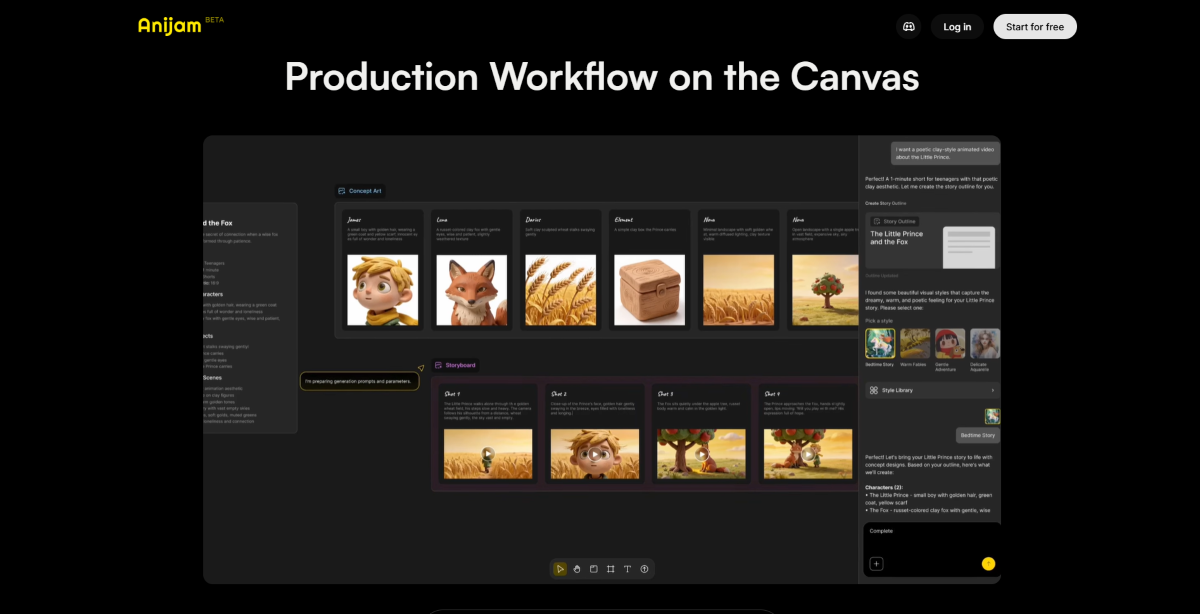Select the frame tool

click(610, 569)
